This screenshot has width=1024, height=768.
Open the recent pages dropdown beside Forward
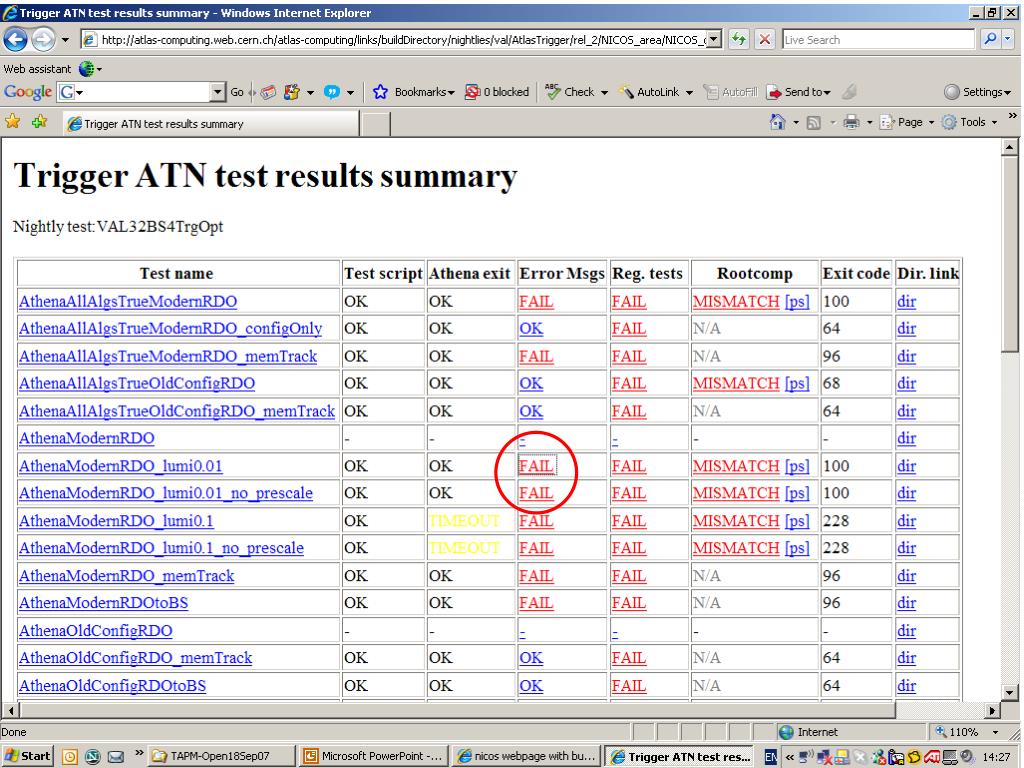coord(65,40)
